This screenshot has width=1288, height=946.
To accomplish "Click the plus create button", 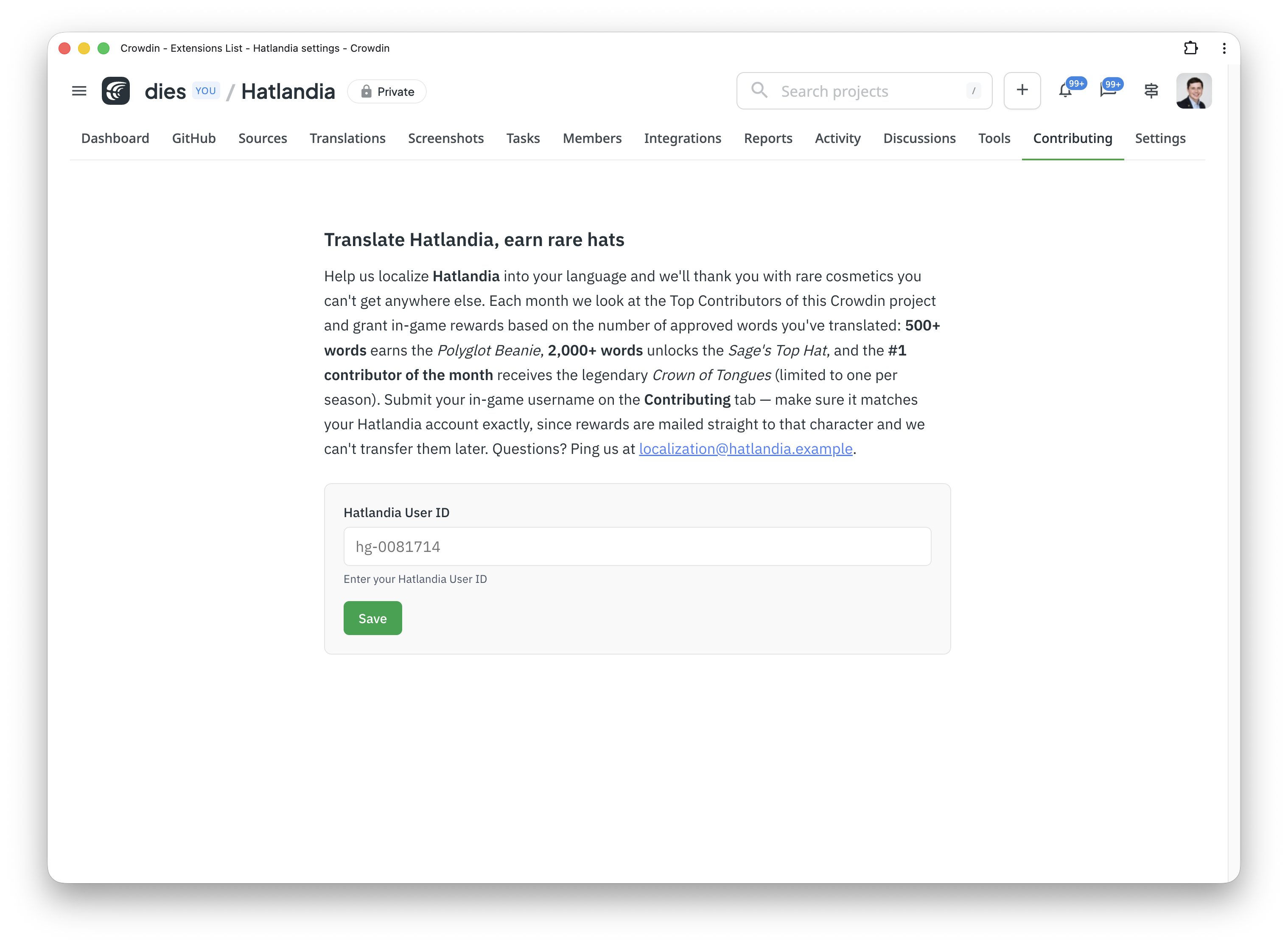I will point(1022,90).
